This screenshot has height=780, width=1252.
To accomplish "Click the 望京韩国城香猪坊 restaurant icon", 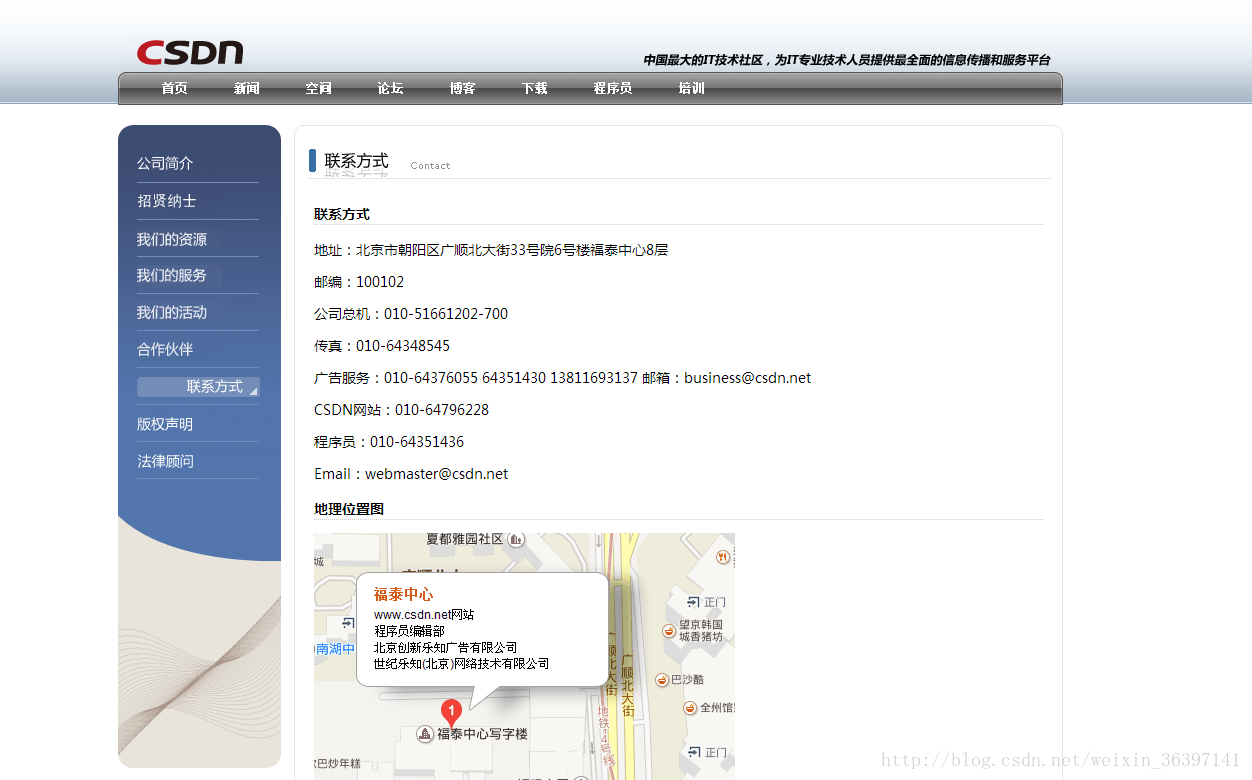I will point(669,631).
